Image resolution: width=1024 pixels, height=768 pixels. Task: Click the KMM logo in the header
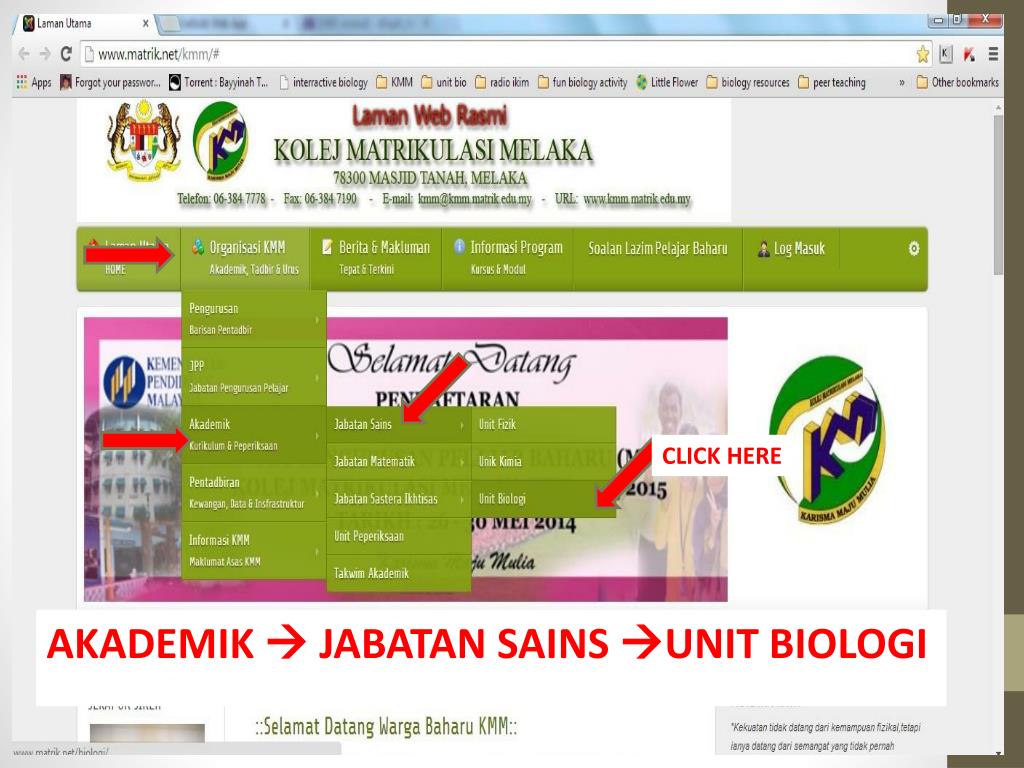coord(221,141)
